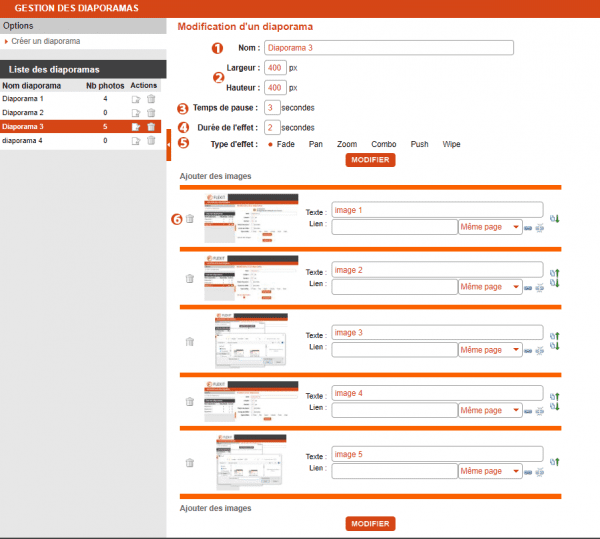This screenshot has width=600, height=539.
Task: Expand the Même page dropdown for image 3
Action: (488, 350)
